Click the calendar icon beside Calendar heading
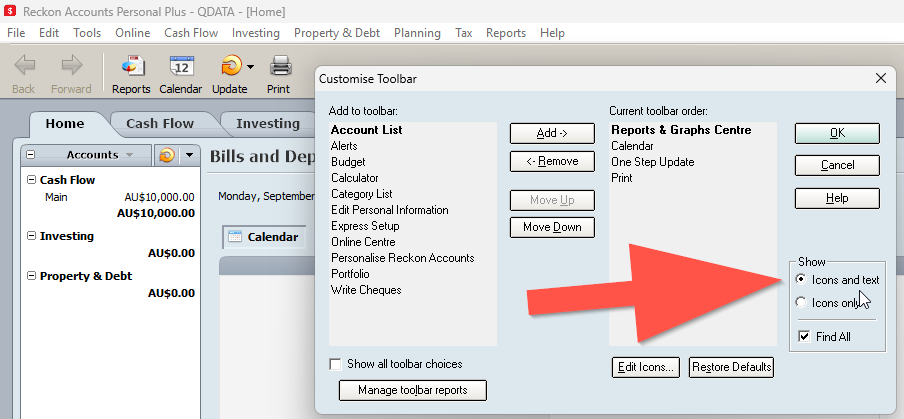904x419 pixels. (235, 236)
